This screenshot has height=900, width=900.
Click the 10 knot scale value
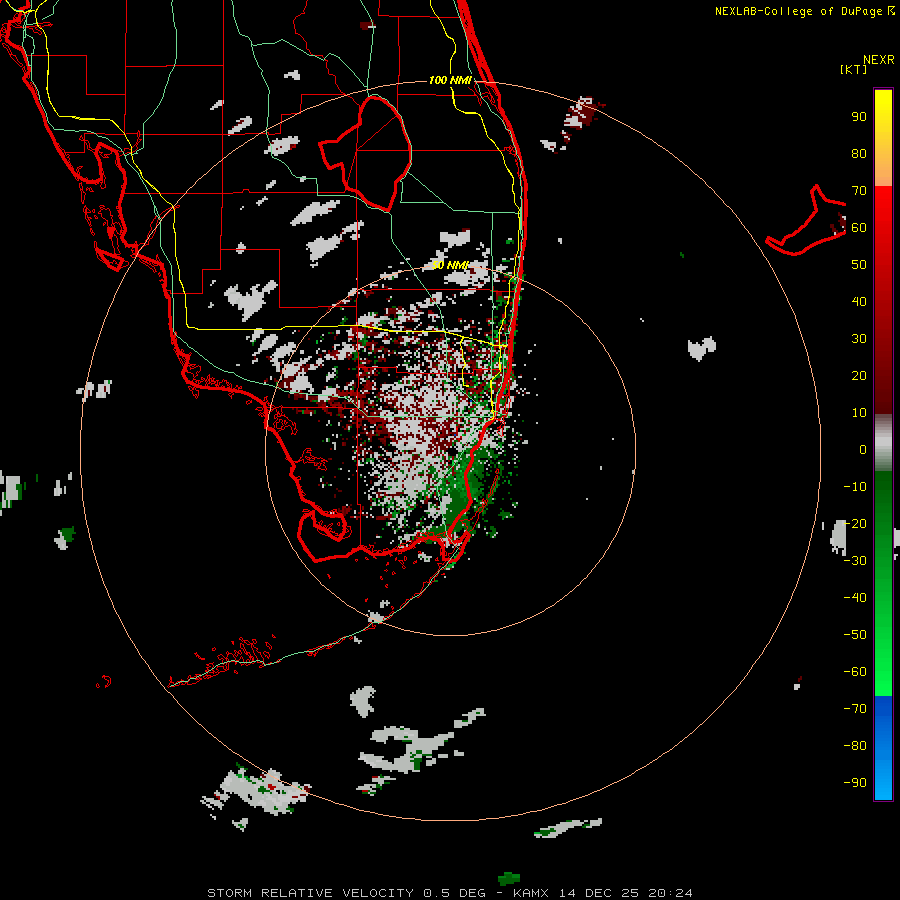tap(859, 413)
